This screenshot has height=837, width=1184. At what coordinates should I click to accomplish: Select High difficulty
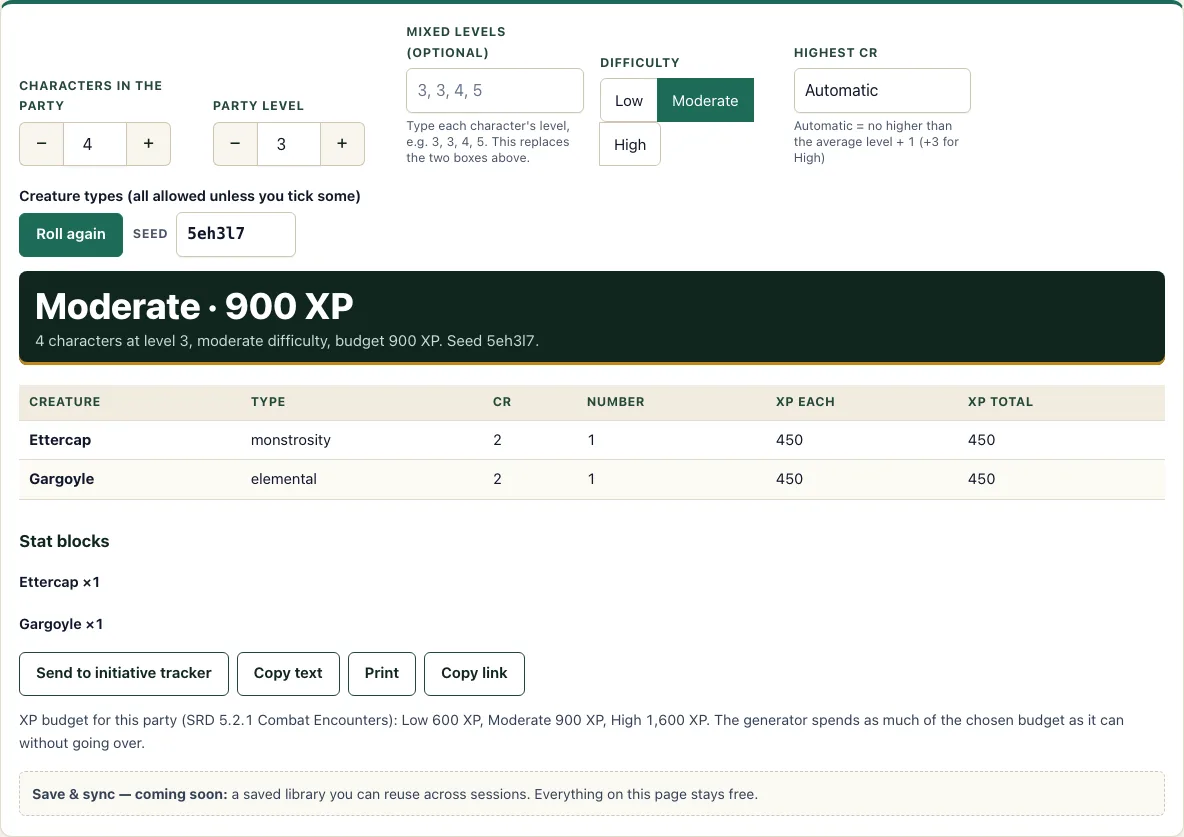630,144
